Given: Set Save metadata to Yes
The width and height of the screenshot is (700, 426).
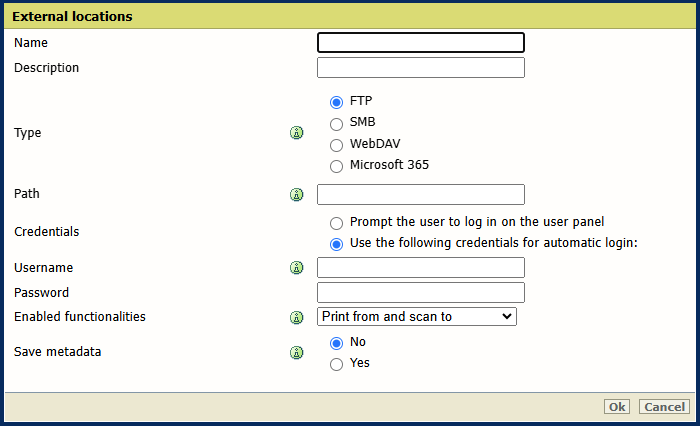Looking at the screenshot, I should coord(336,364).
